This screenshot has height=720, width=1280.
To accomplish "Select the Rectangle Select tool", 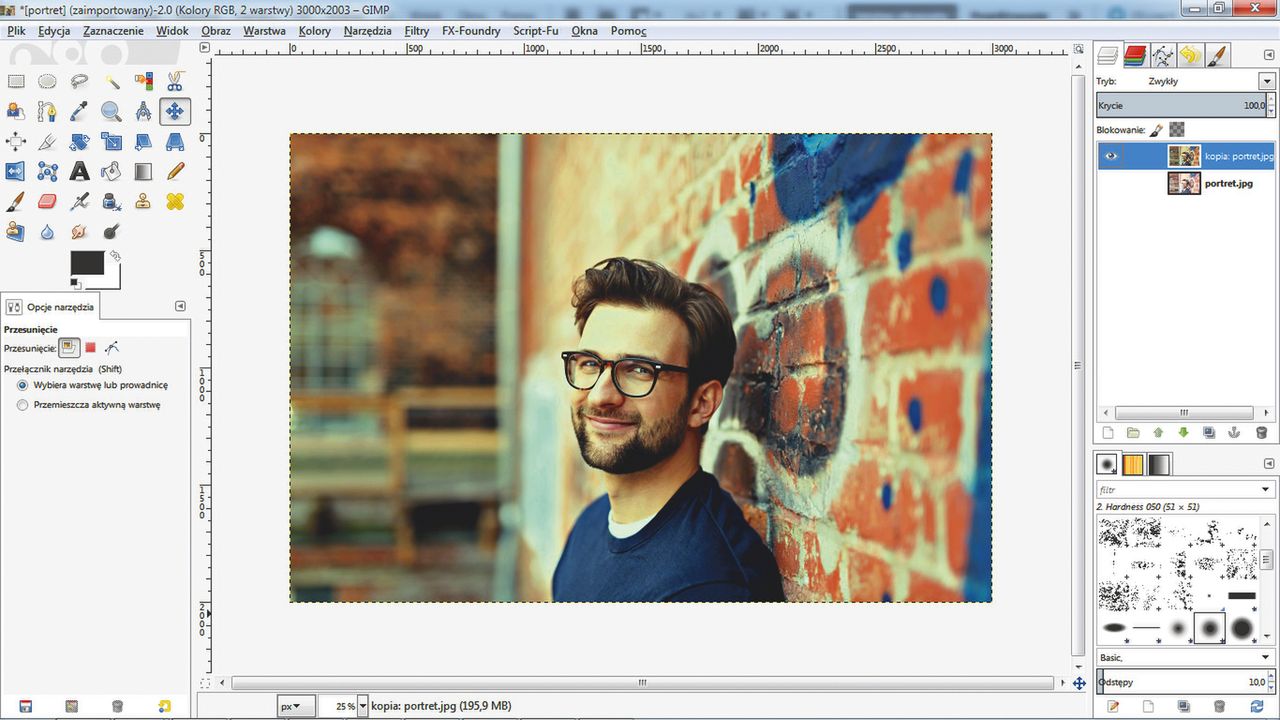I will (x=16, y=82).
